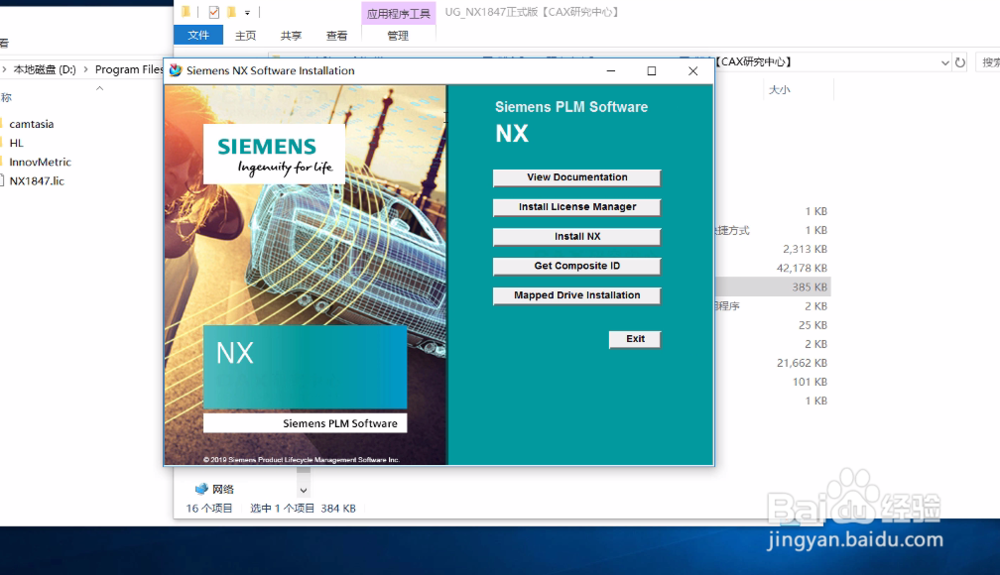
Task: Click the Siemens NX installer title icon
Action: click(x=175, y=70)
